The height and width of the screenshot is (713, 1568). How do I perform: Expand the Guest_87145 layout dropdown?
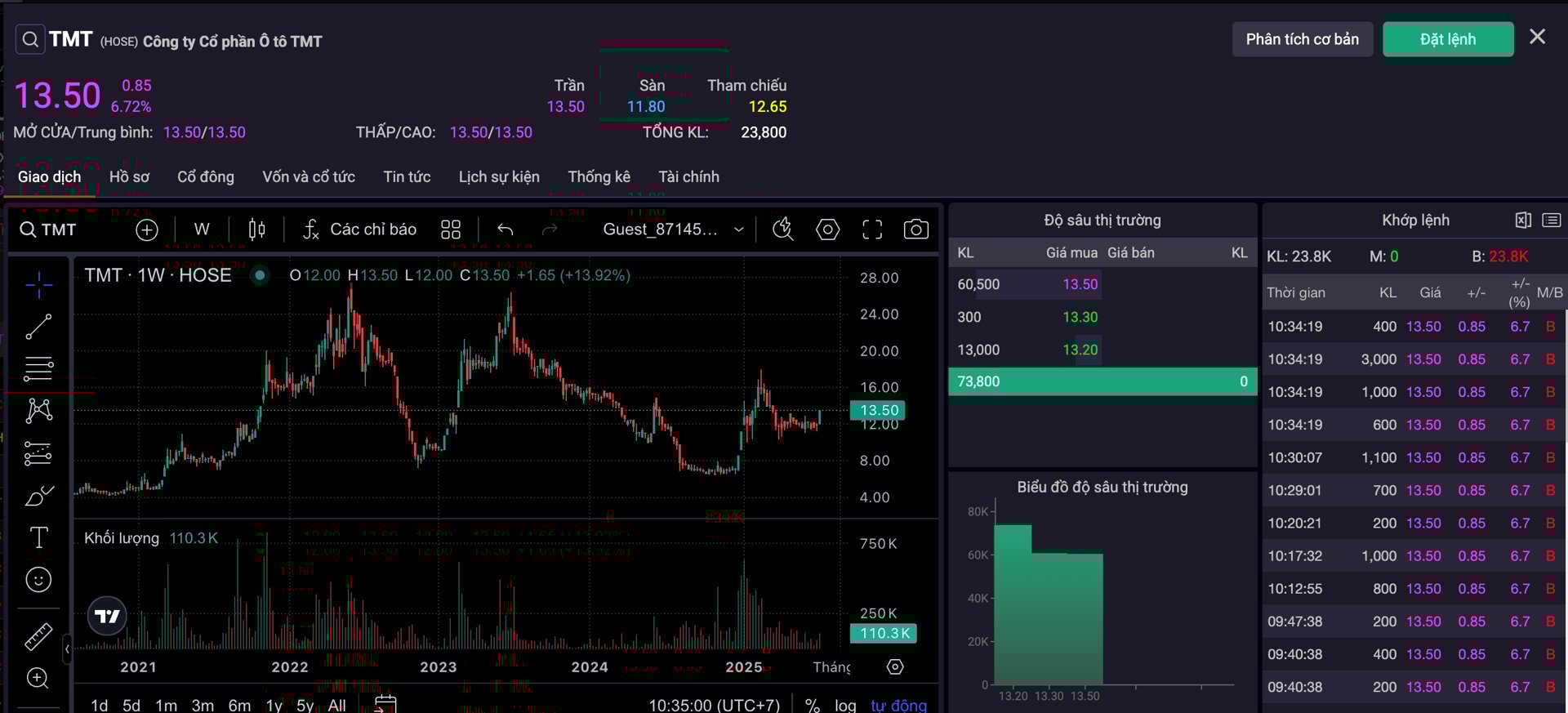pyautogui.click(x=738, y=229)
